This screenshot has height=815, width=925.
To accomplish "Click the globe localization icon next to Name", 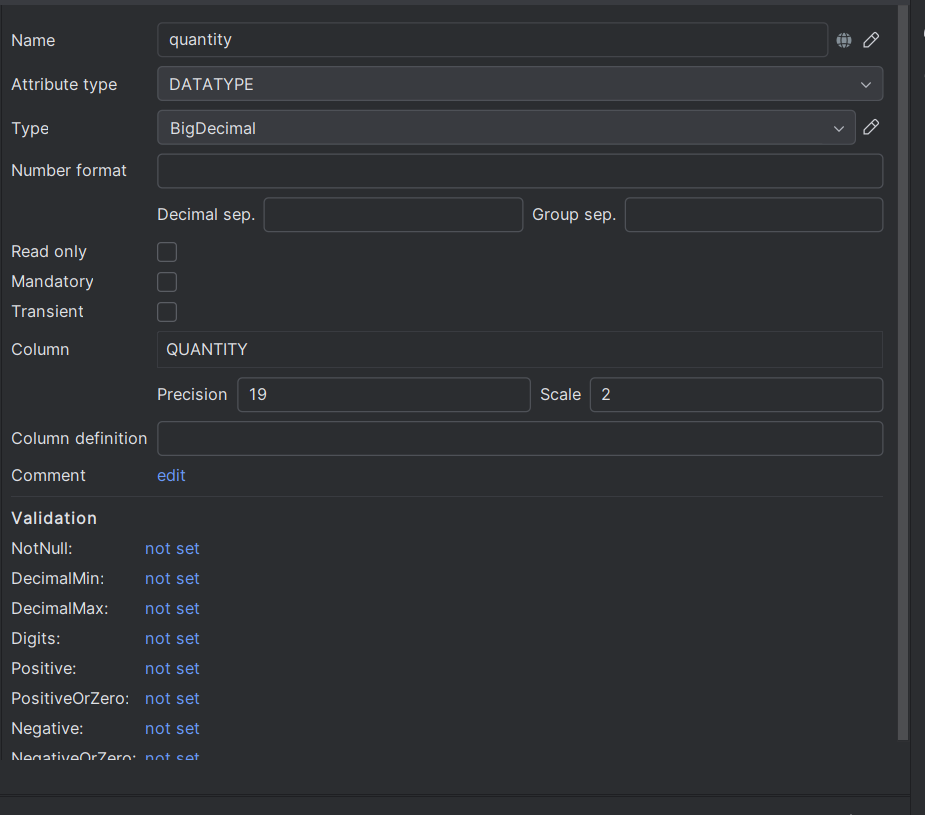I will pyautogui.click(x=844, y=40).
